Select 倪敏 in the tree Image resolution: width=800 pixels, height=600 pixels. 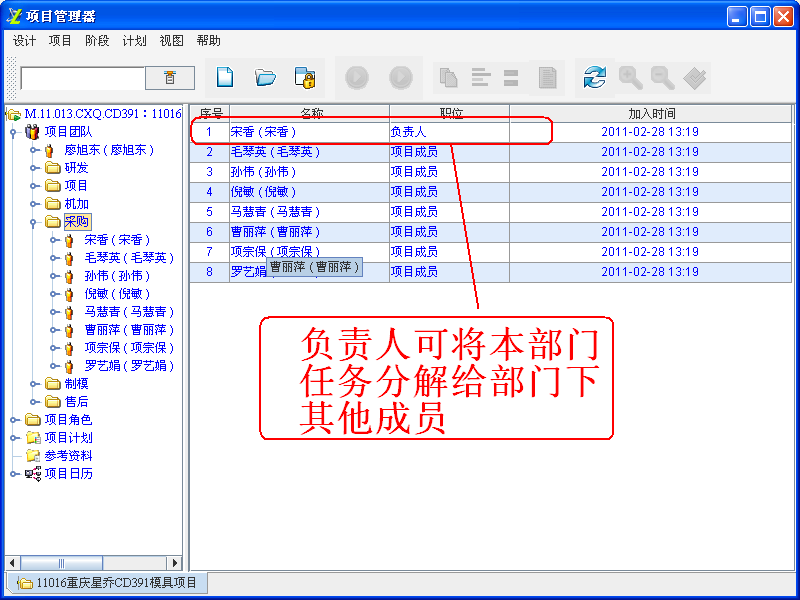(117, 294)
